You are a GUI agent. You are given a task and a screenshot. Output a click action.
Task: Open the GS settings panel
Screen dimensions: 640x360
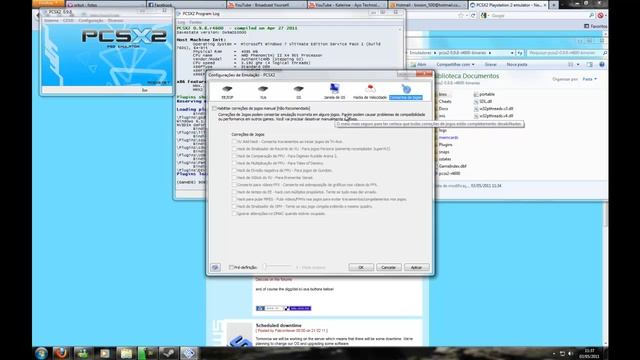298,92
